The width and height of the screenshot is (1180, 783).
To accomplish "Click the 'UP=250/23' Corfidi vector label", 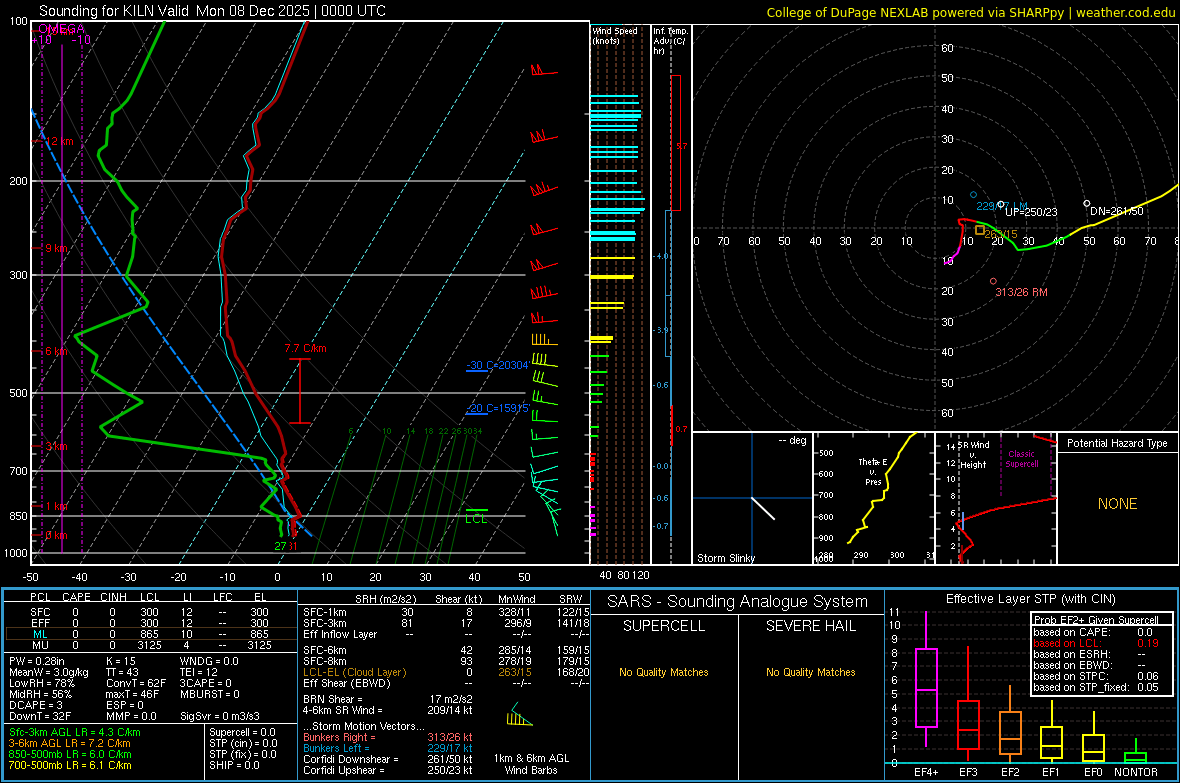I will pyautogui.click(x=1031, y=212).
